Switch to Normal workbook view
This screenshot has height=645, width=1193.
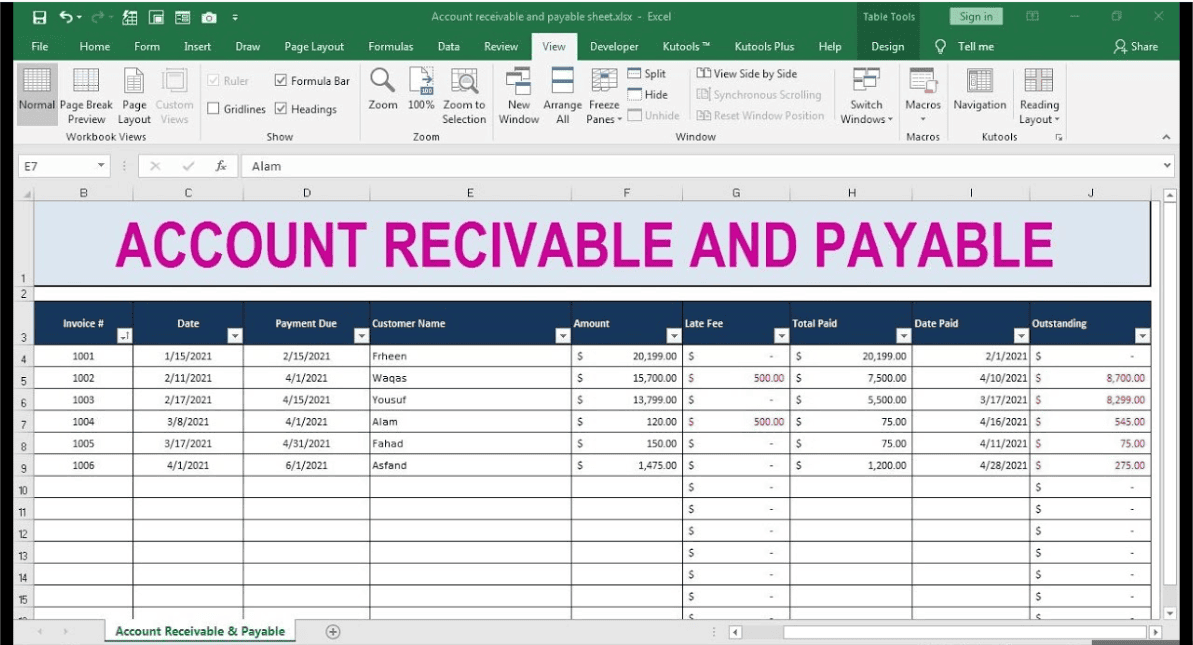tap(37, 94)
